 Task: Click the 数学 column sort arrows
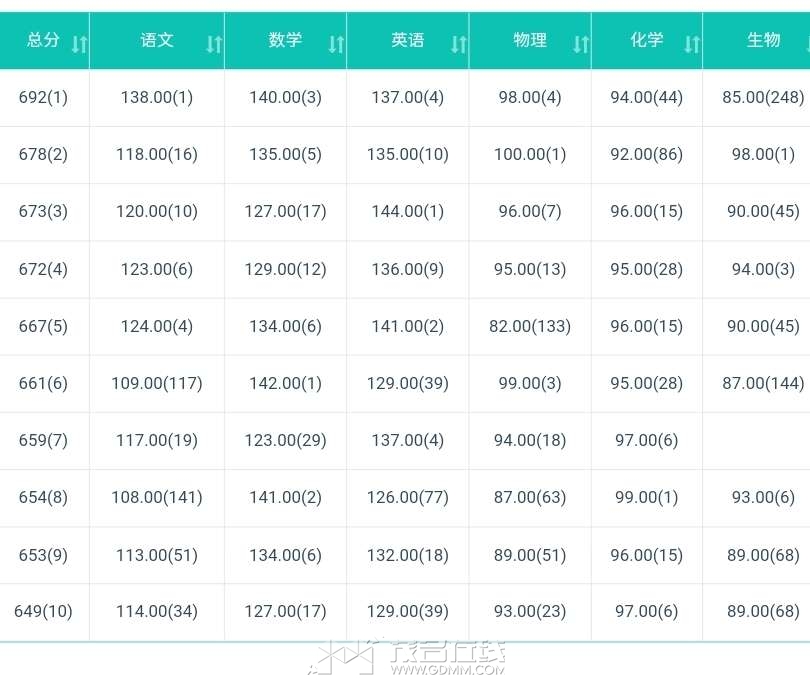point(337,44)
